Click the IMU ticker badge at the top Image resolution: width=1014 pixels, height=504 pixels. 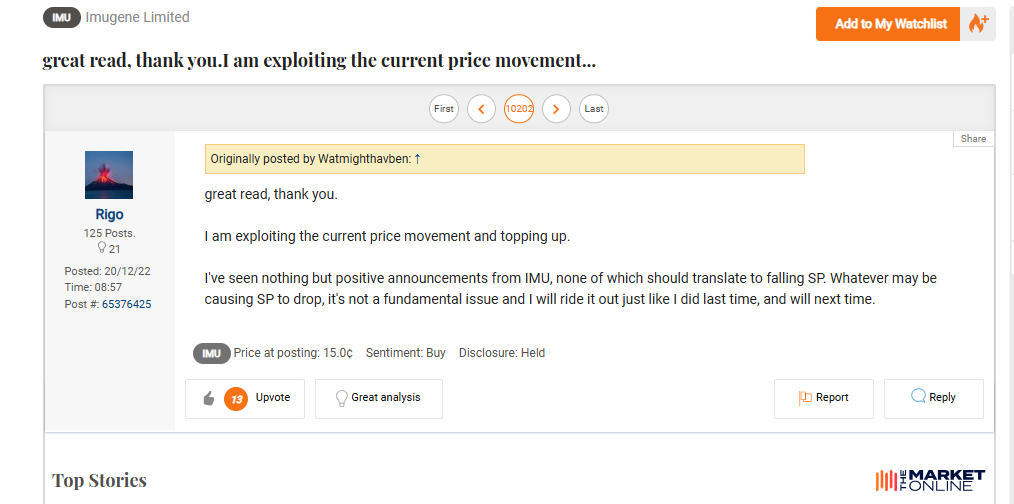[61, 17]
